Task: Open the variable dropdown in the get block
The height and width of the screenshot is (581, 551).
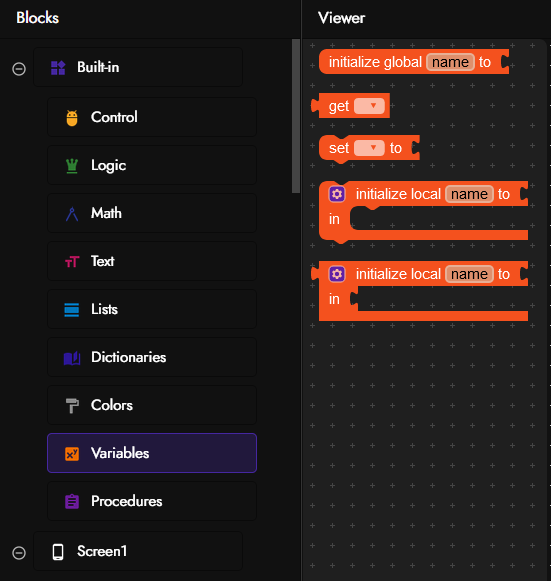Action: 369,106
